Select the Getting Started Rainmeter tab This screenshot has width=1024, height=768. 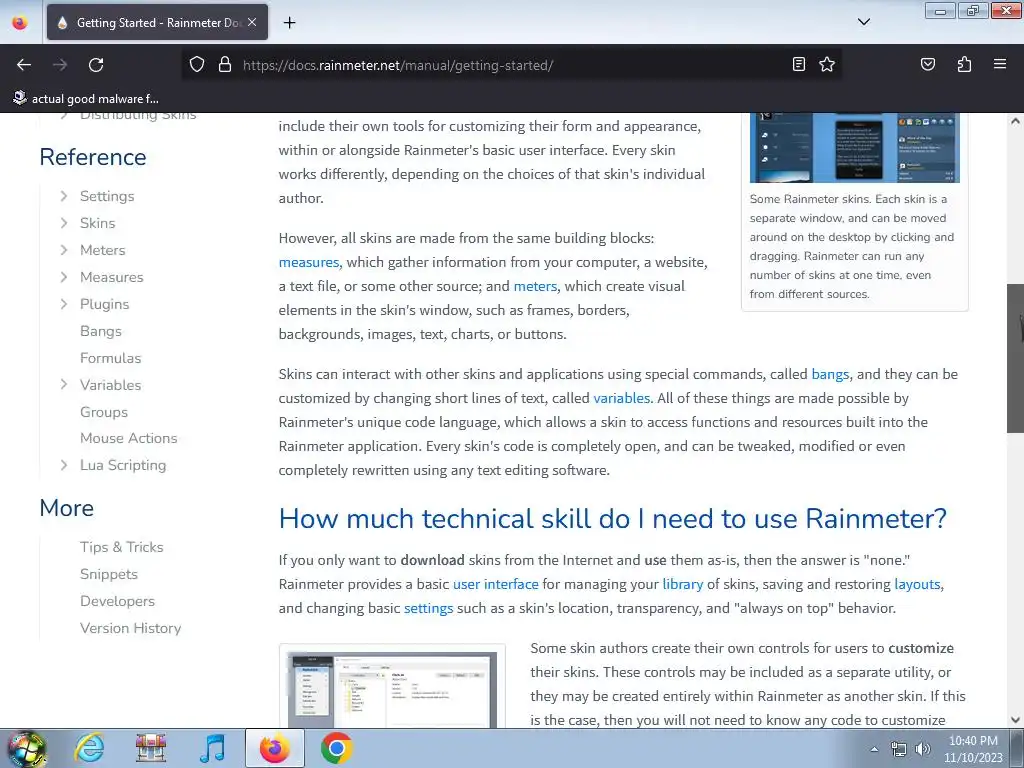pos(157,22)
